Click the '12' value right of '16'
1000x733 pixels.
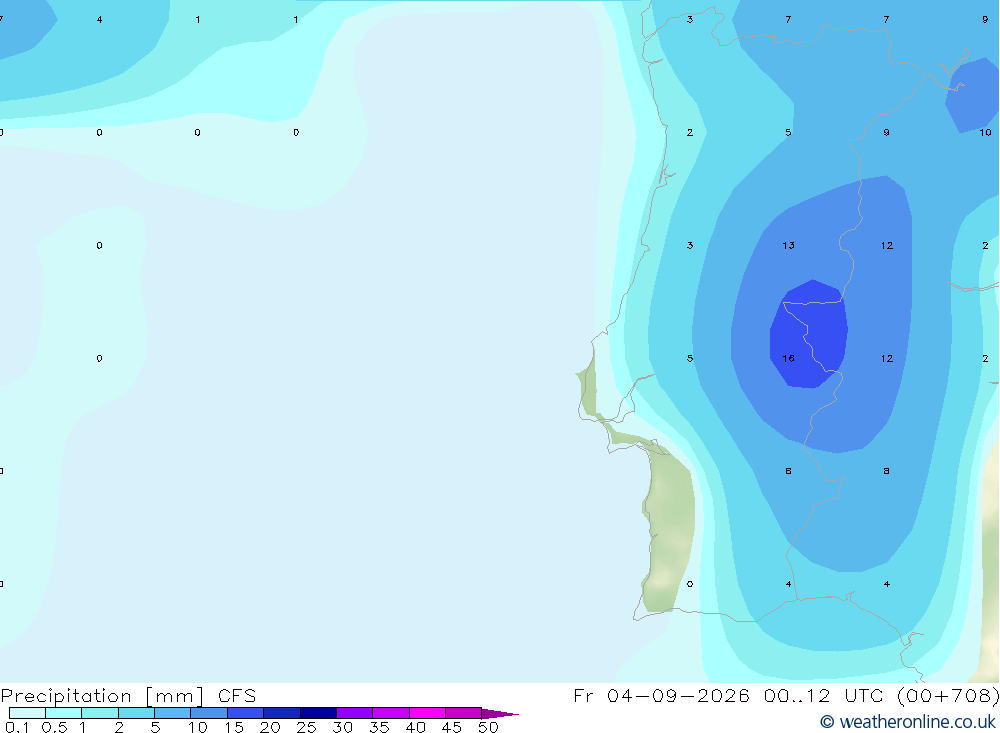(887, 359)
